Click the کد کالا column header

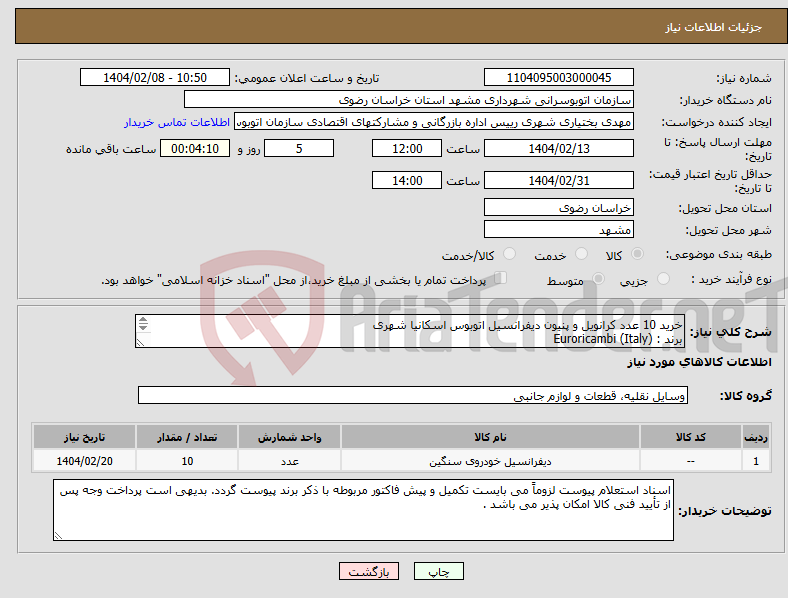tap(691, 437)
